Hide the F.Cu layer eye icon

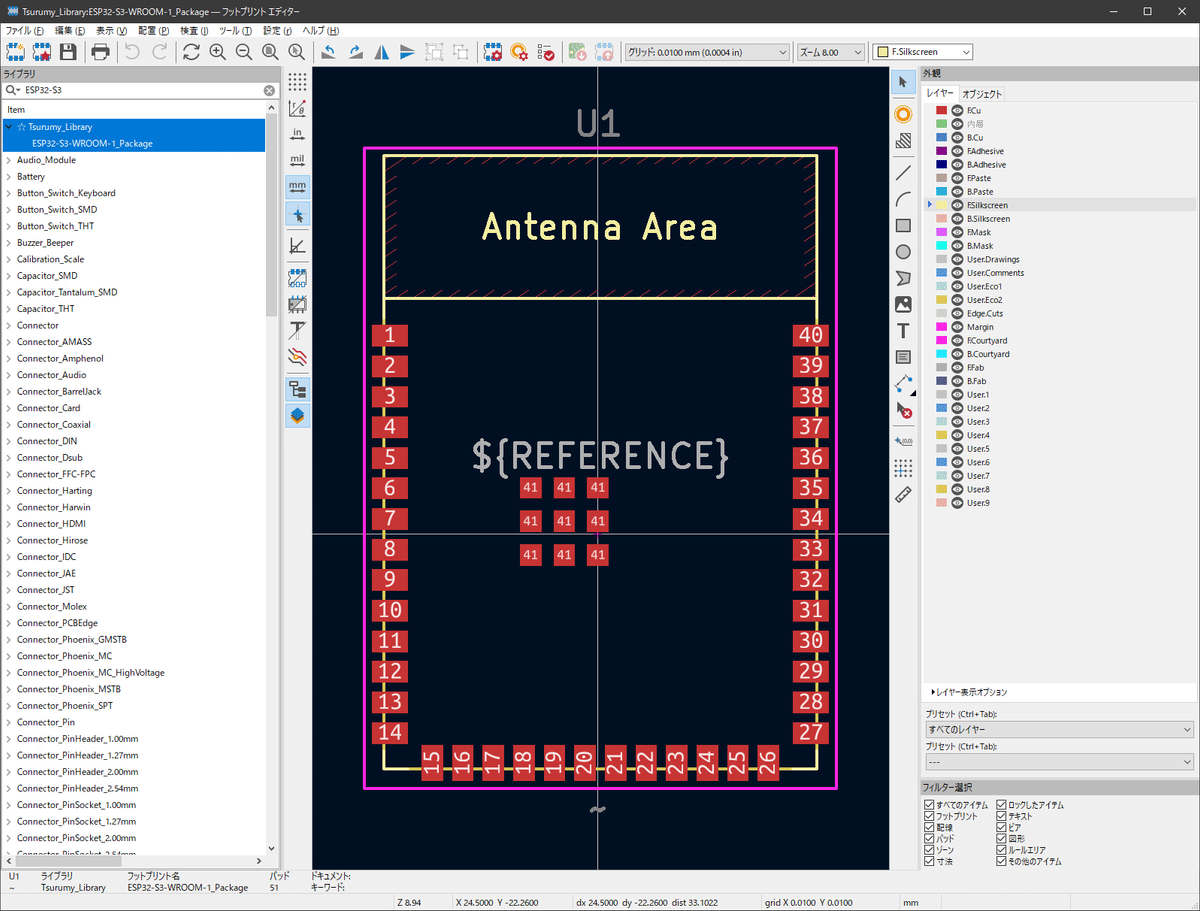point(957,110)
